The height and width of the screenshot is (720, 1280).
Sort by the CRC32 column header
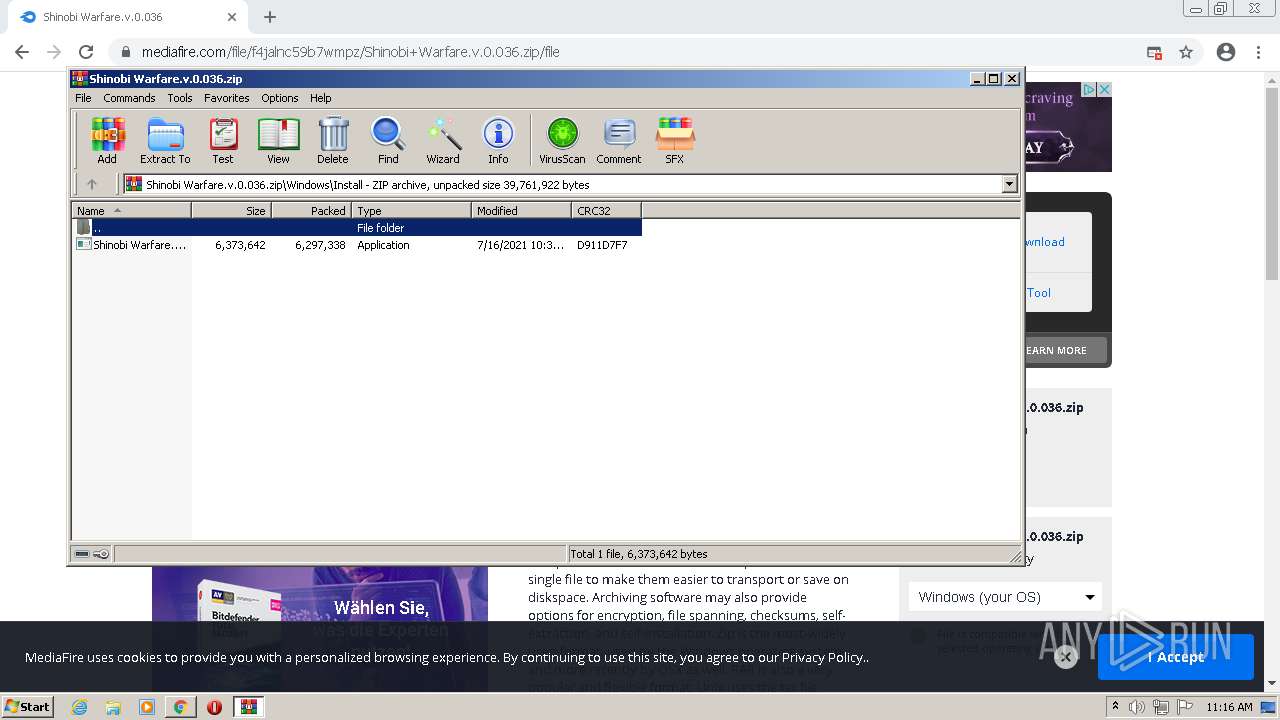tap(606, 210)
